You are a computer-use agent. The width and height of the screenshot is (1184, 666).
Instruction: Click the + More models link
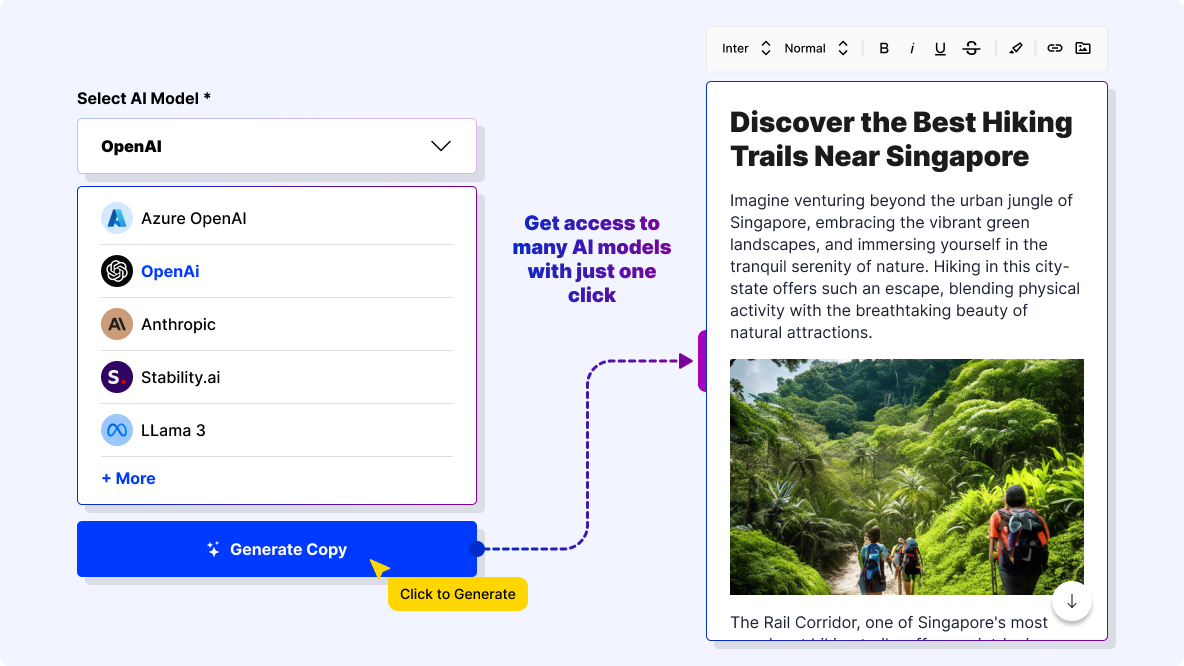pyautogui.click(x=128, y=478)
